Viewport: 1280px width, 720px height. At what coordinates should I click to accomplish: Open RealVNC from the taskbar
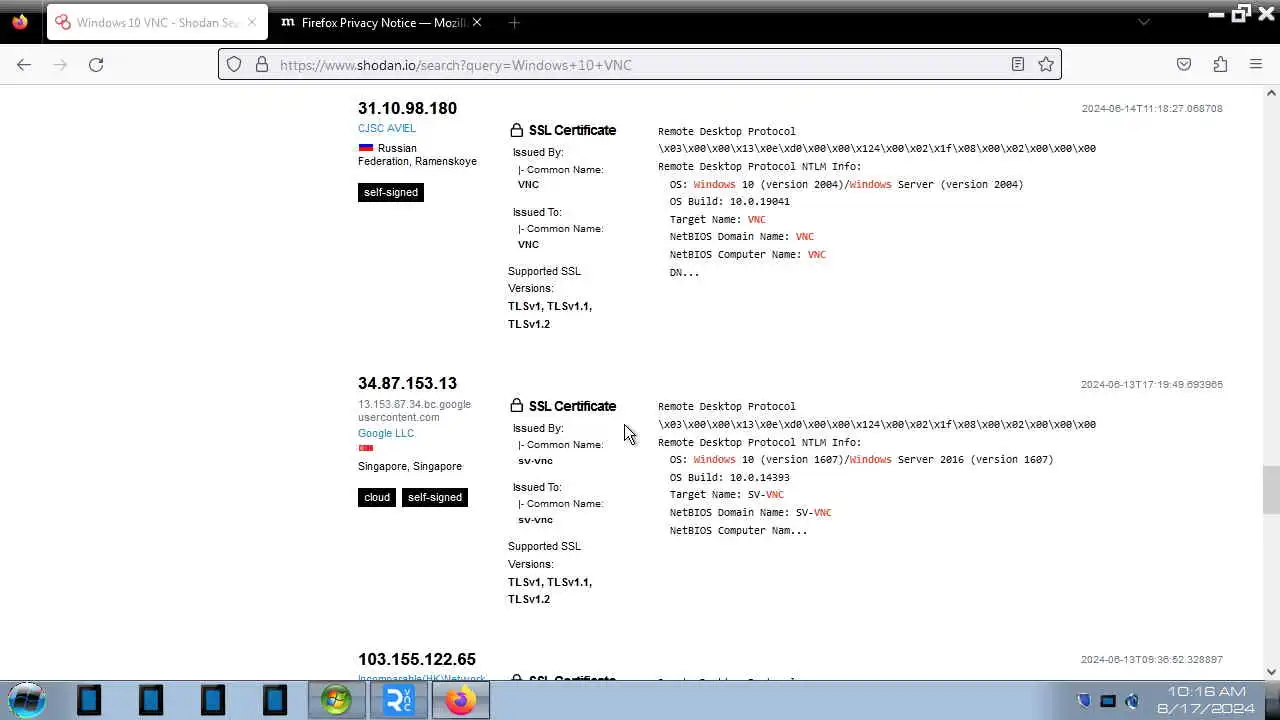coord(398,700)
